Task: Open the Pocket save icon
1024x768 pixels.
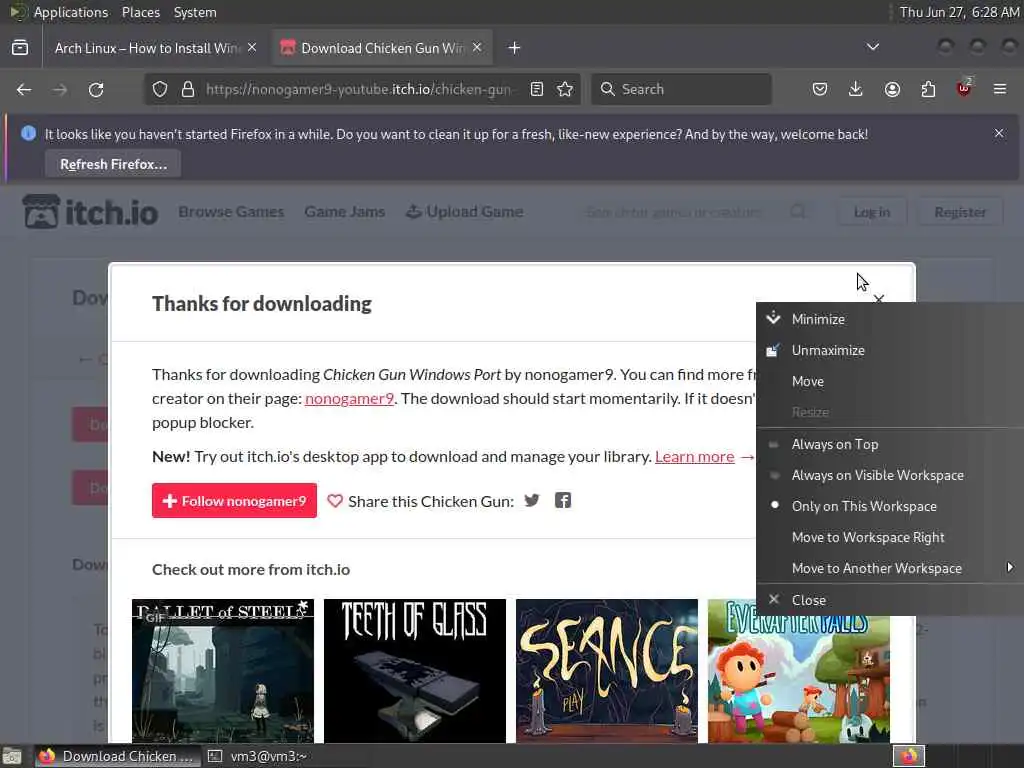Action: tap(820, 89)
